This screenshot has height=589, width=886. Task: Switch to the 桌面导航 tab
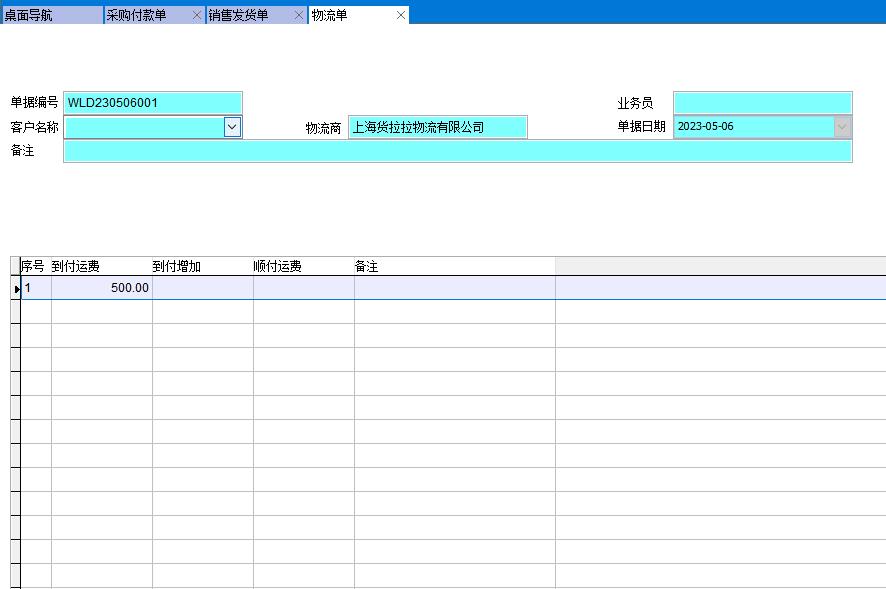(50, 15)
